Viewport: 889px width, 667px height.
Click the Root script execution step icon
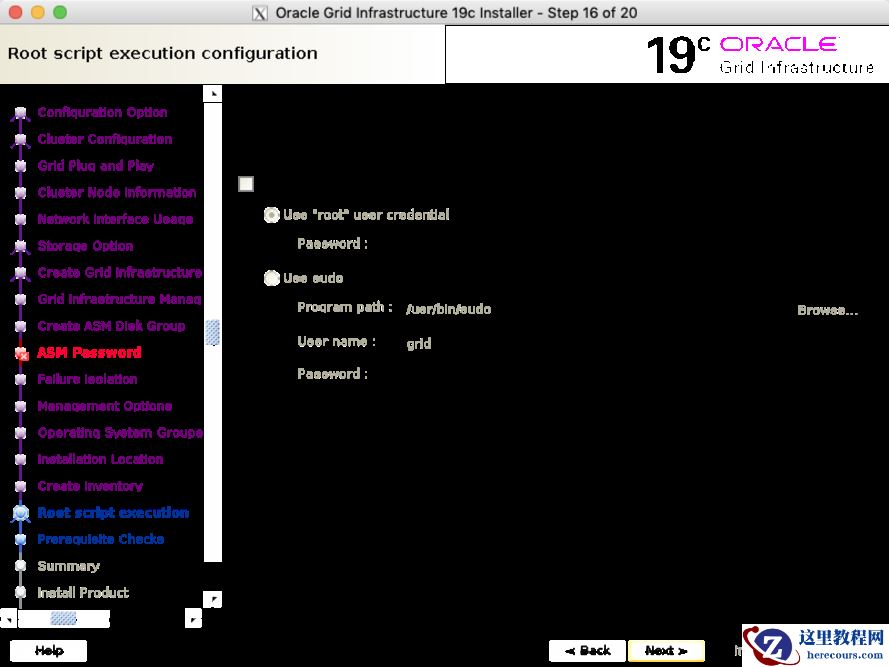[21, 513]
